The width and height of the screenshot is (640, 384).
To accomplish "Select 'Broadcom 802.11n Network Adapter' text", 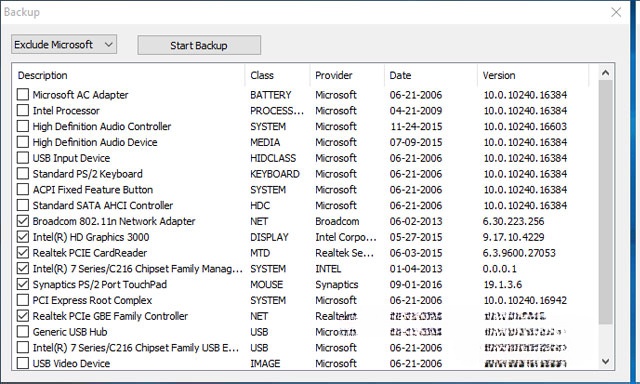I will [x=114, y=221].
